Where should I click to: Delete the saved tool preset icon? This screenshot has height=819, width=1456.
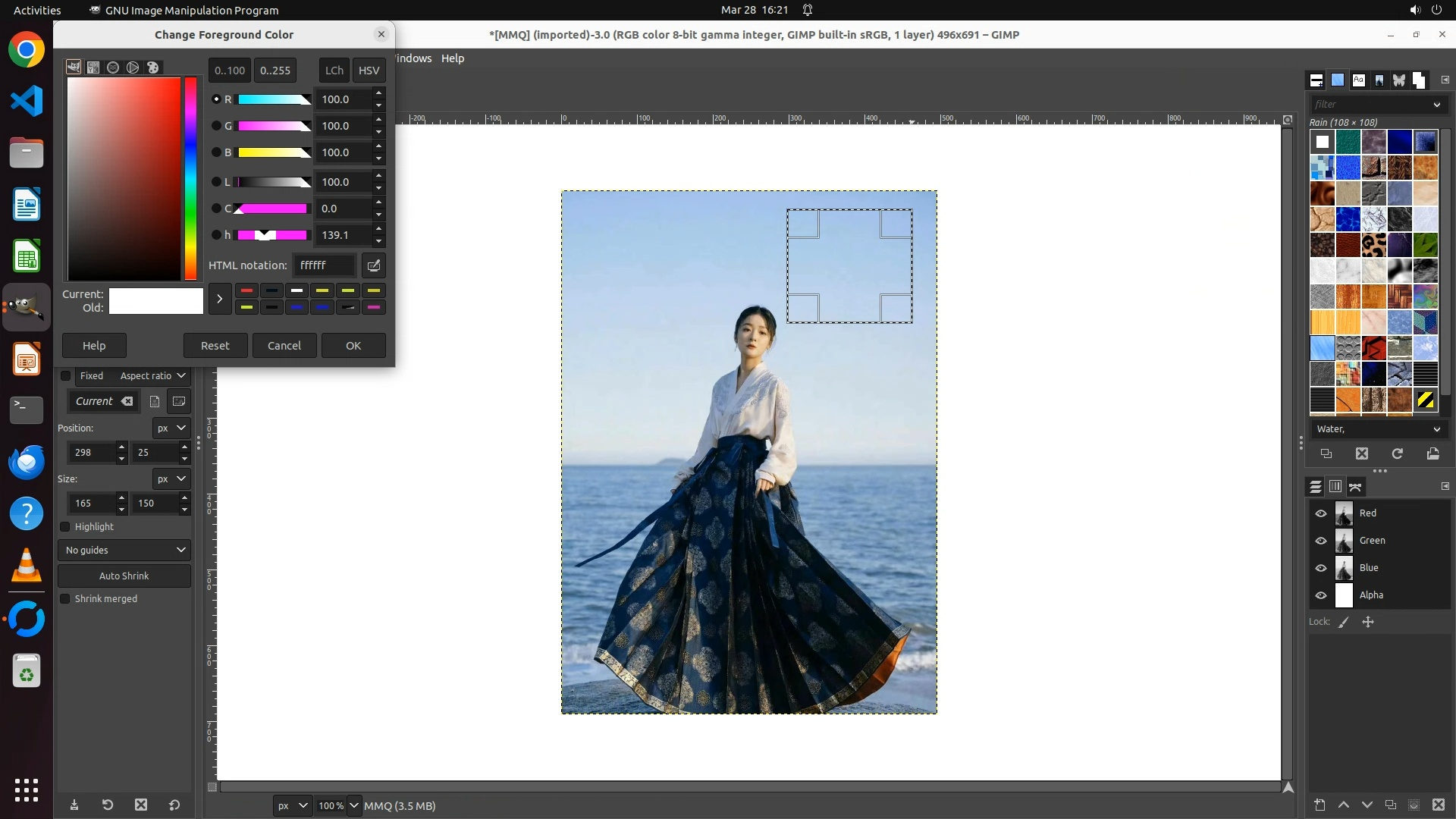[141, 805]
